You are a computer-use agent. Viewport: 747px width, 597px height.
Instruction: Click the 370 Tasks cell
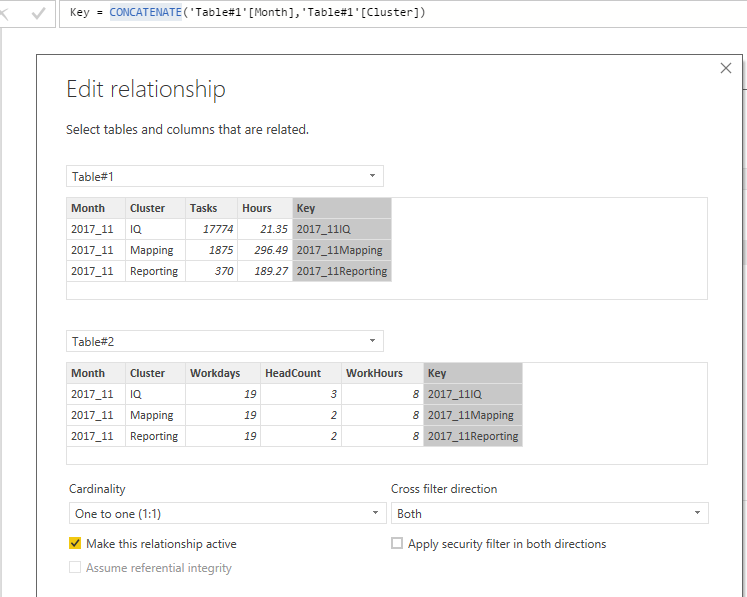click(212, 271)
